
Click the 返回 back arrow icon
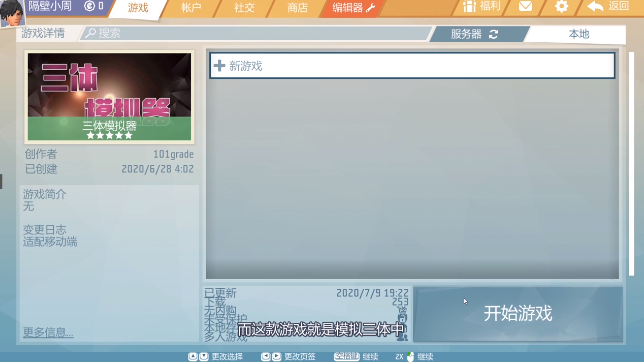[x=595, y=6]
